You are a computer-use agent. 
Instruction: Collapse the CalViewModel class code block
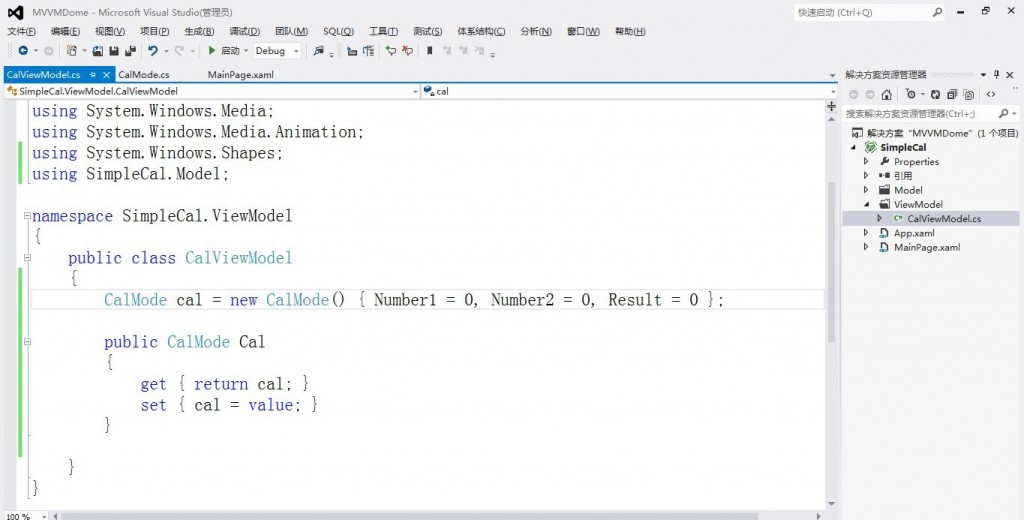pyautogui.click(x=27, y=257)
